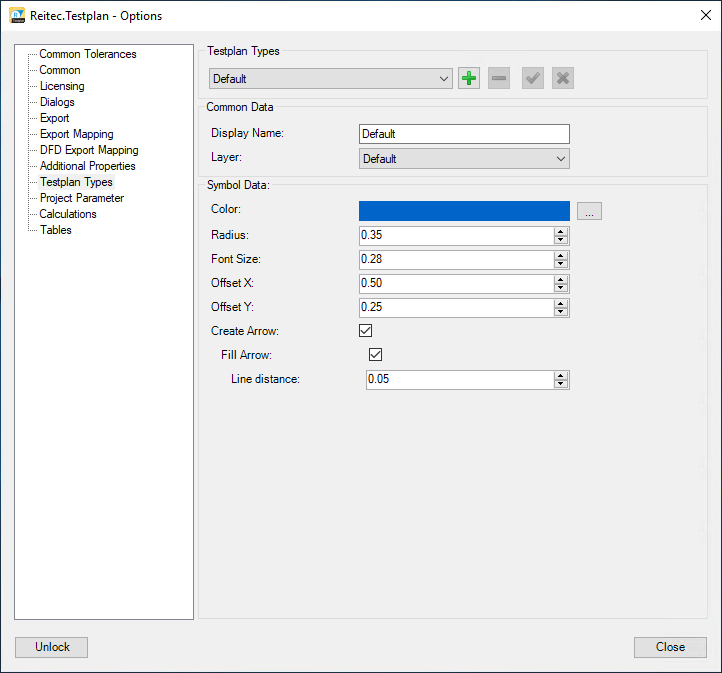Screen dimensions: 722x673
Task: Open the DFD Export Mapping section
Action: [x=89, y=150]
